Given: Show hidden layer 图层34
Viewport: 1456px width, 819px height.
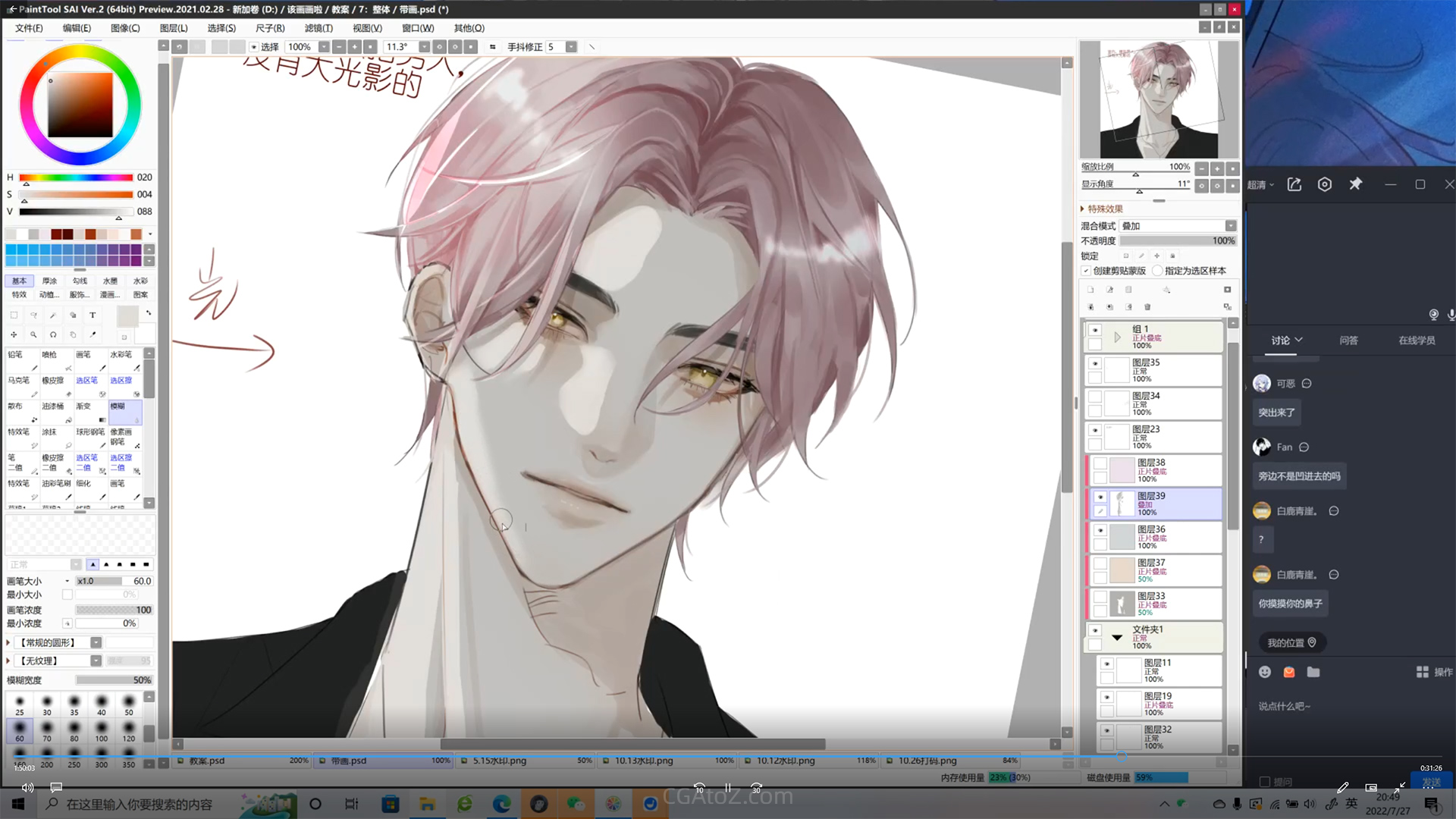Looking at the screenshot, I should pyautogui.click(x=1095, y=397).
